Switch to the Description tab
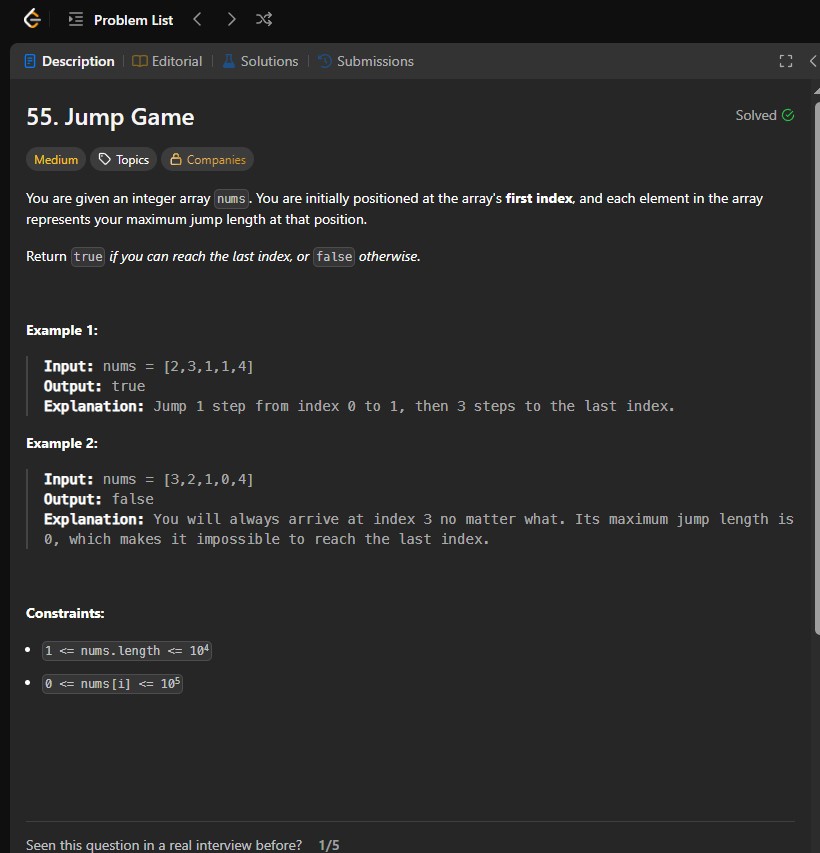The width and height of the screenshot is (820, 853). [x=69, y=62]
